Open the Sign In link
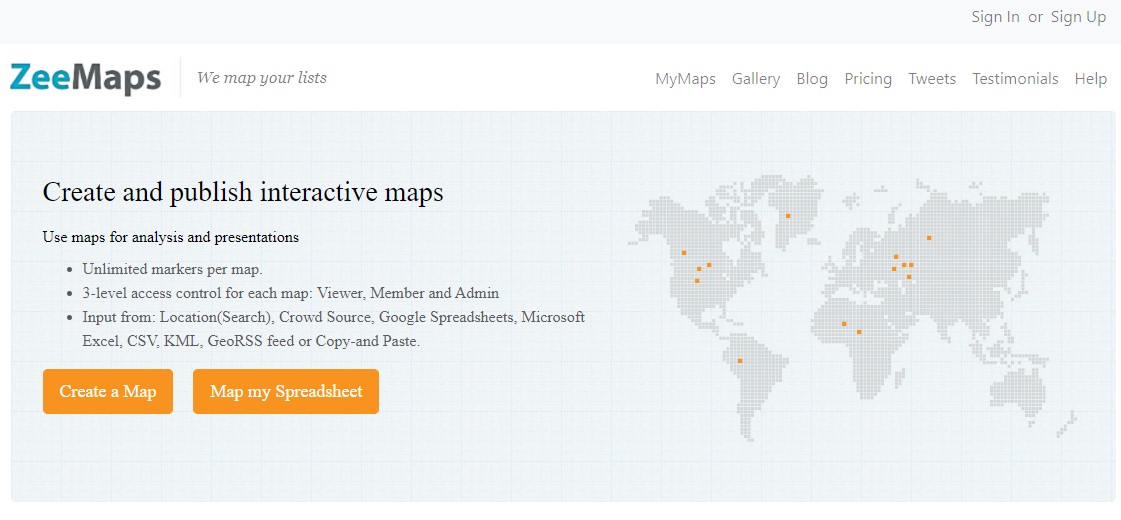The width and height of the screenshot is (1121, 520). (995, 17)
